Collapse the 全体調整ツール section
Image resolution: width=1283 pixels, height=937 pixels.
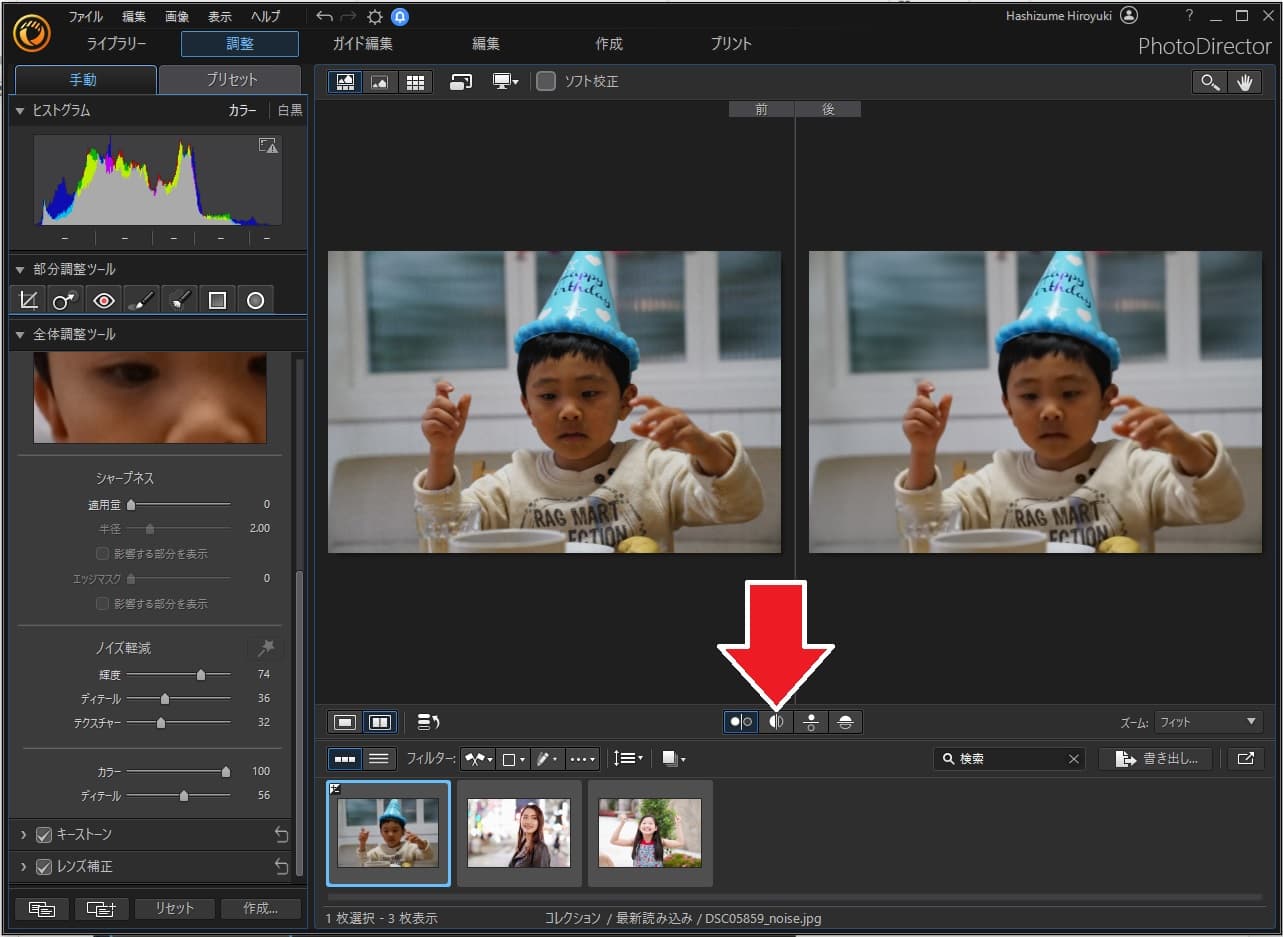click(x=20, y=334)
